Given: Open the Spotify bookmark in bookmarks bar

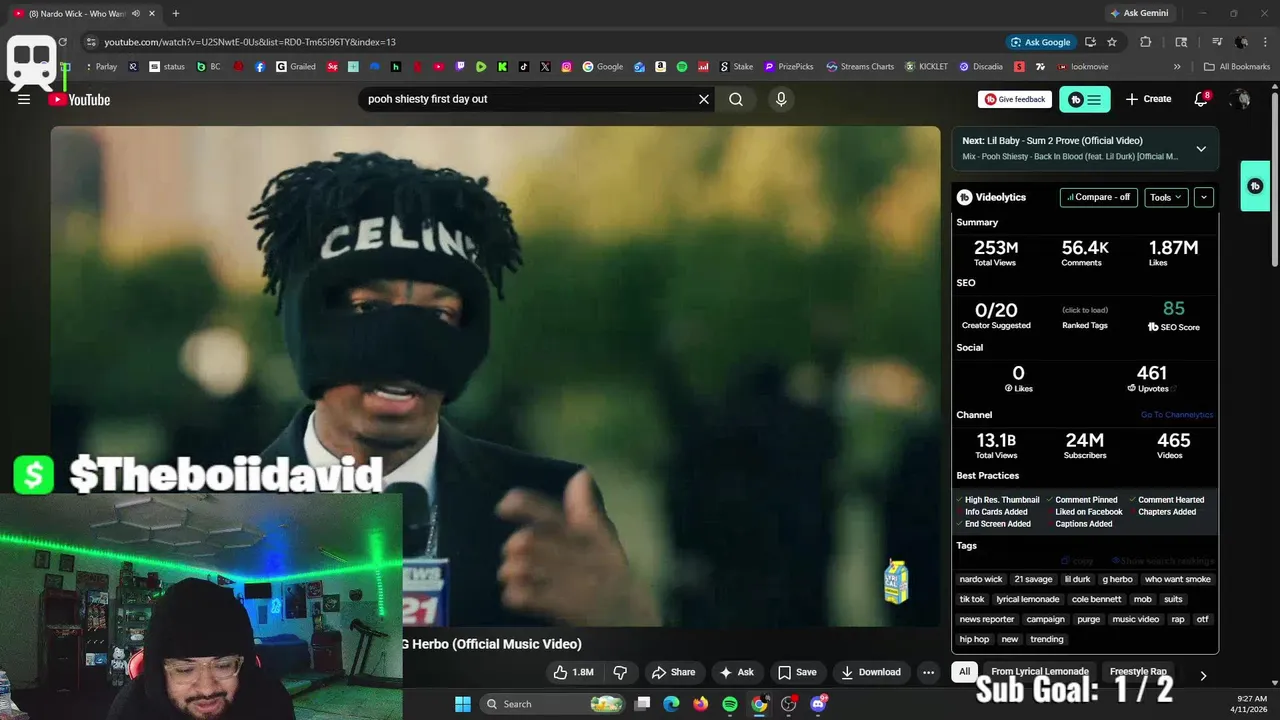Looking at the screenshot, I should pos(682,67).
